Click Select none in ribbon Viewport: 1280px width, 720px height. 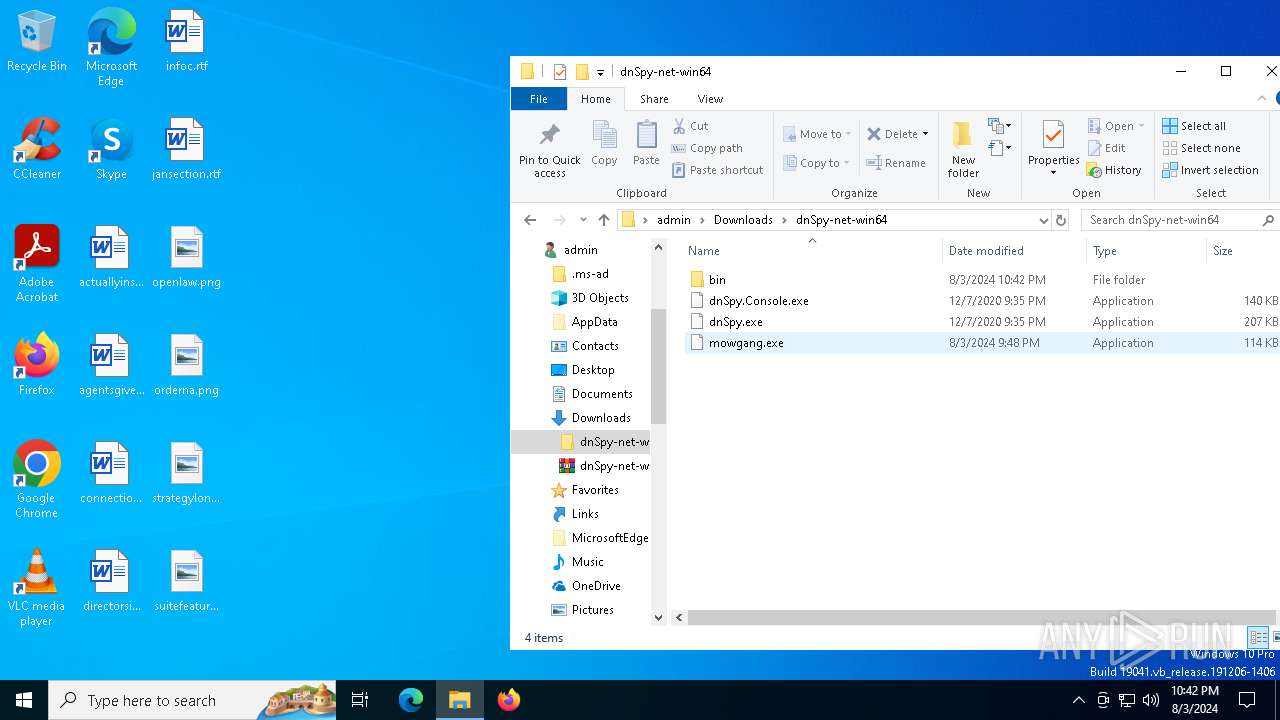point(1201,148)
